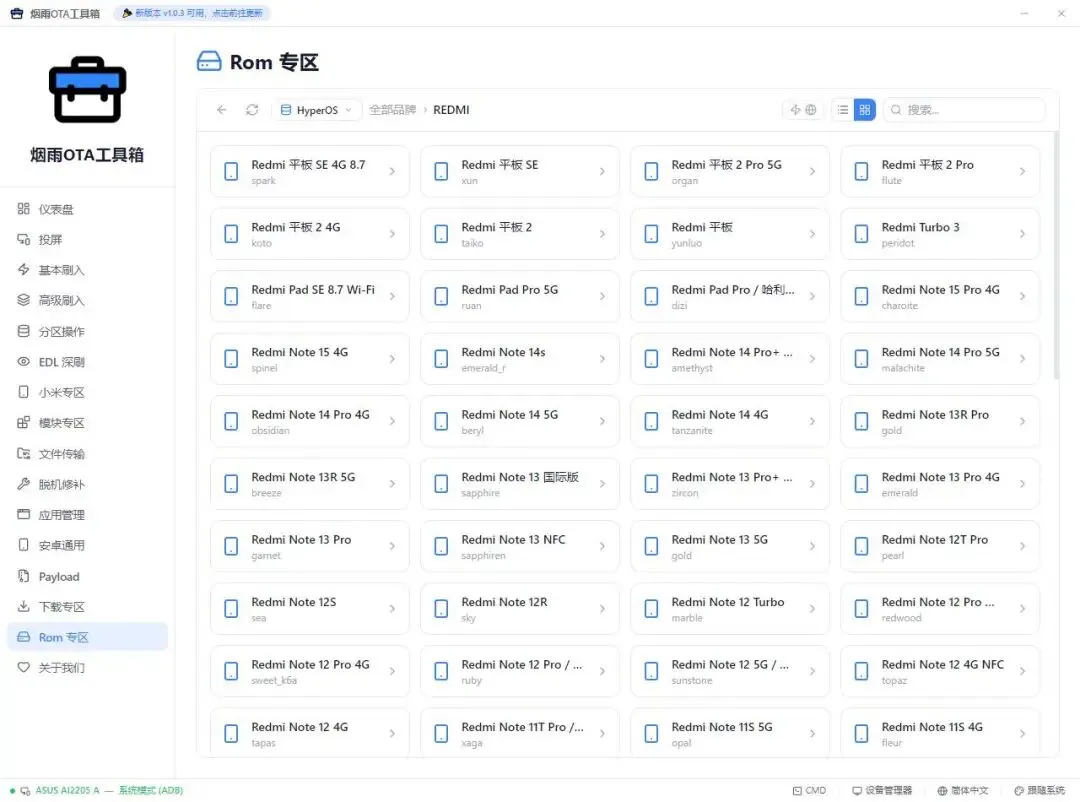The height and width of the screenshot is (802, 1080).
Task: Click the 安卓通用 device icon
Action: (x=23, y=545)
